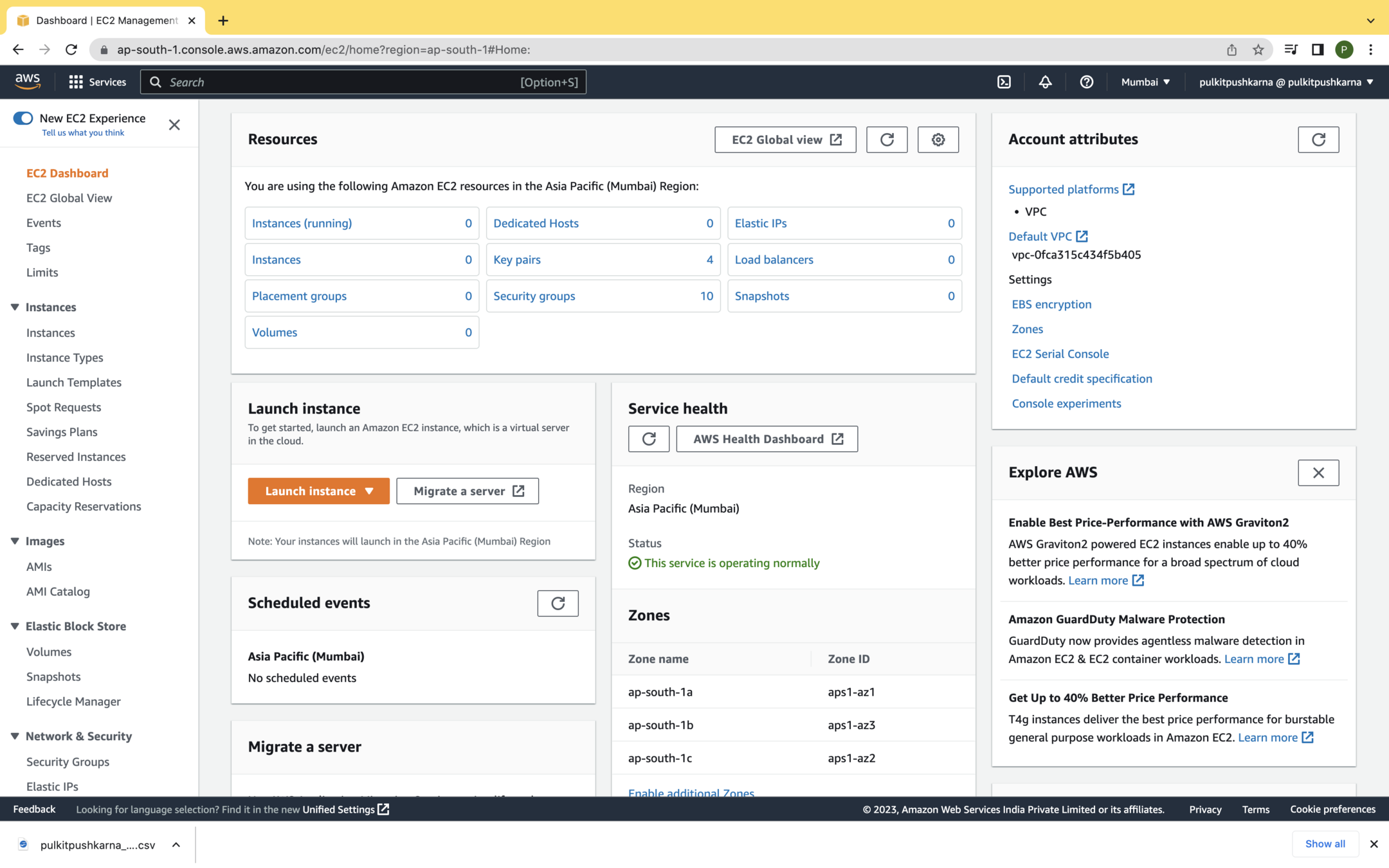Refresh the Scheduled events panel
The image size is (1389, 868).
point(558,603)
